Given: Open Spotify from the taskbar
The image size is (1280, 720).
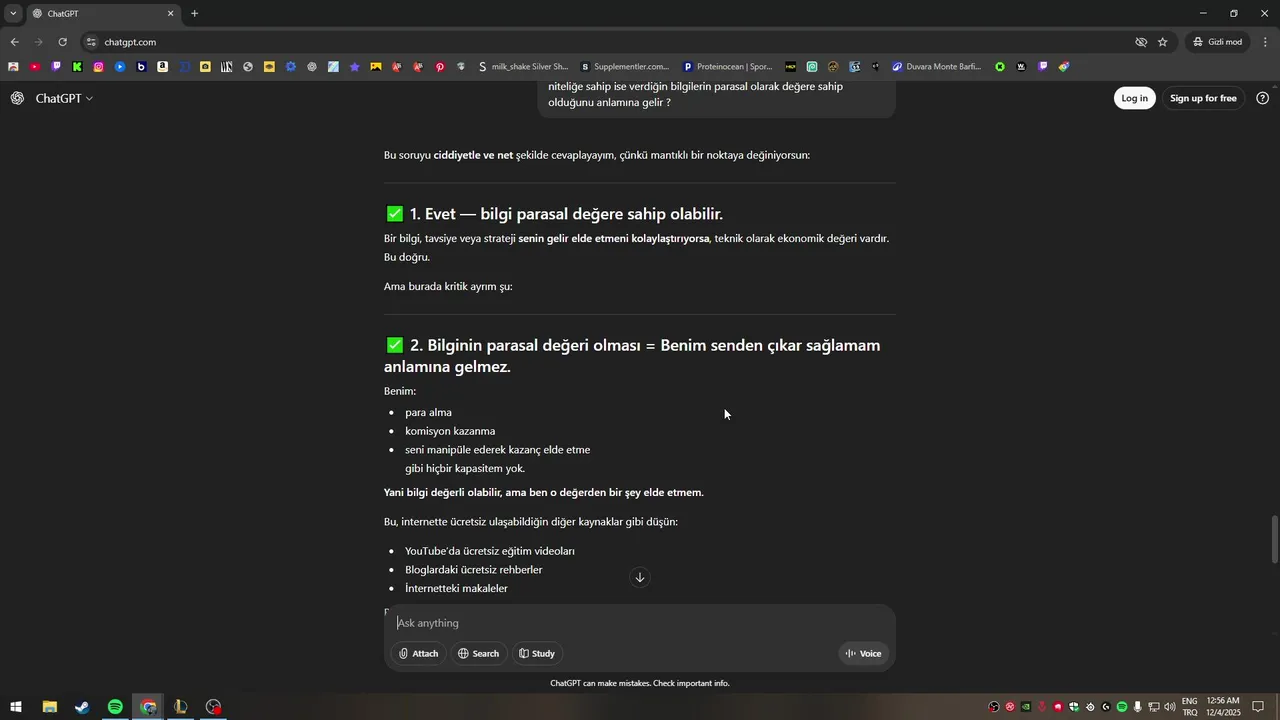Looking at the screenshot, I should click(115, 707).
